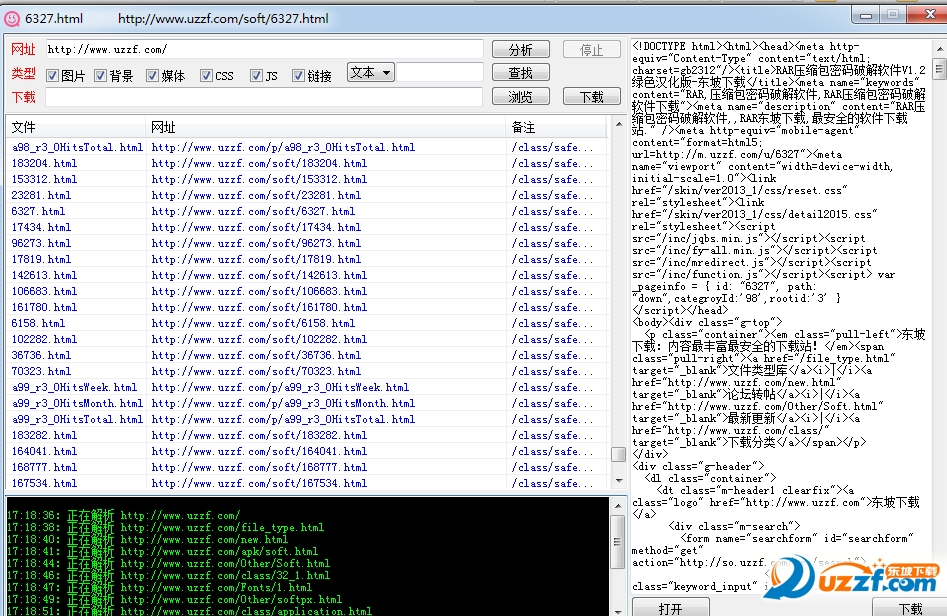This screenshot has width=947, height=616.
Task: Disable the JS checkbox
Action: 257,75
